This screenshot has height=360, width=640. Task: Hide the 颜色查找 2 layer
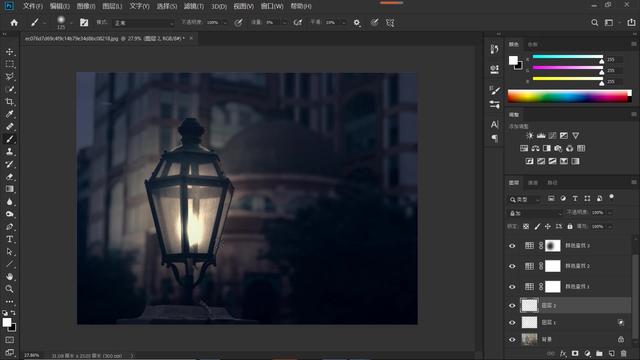512,266
